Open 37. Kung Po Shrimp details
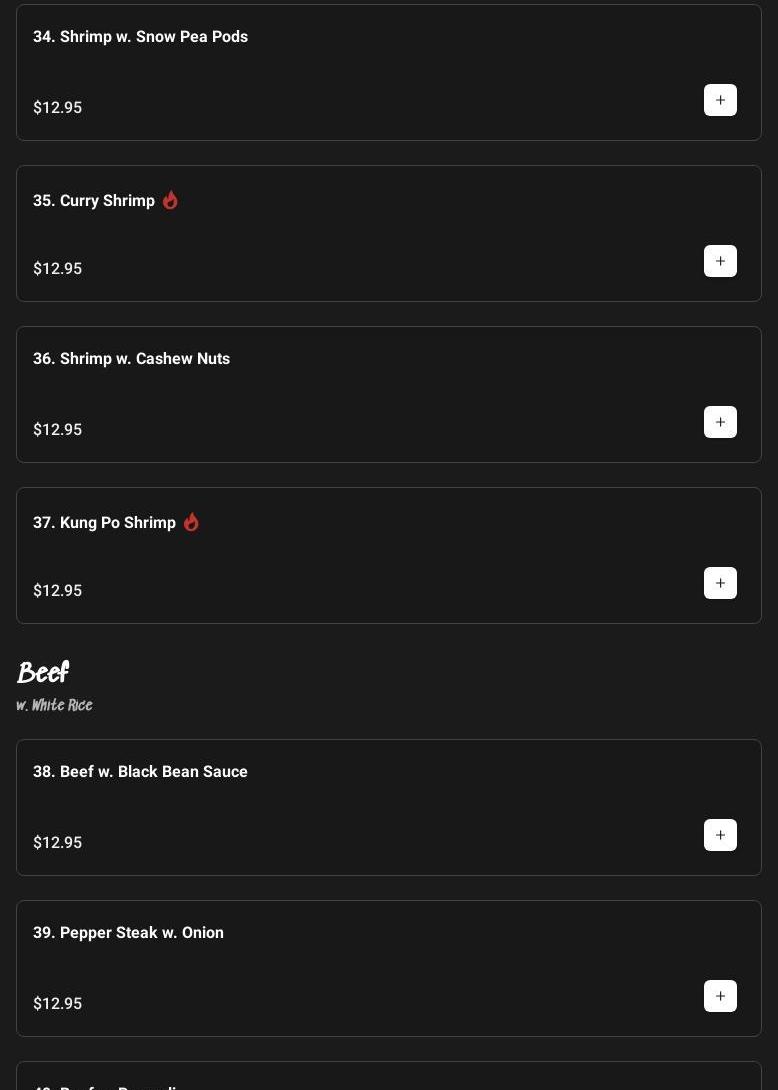778x1090 pixels. 104,523
